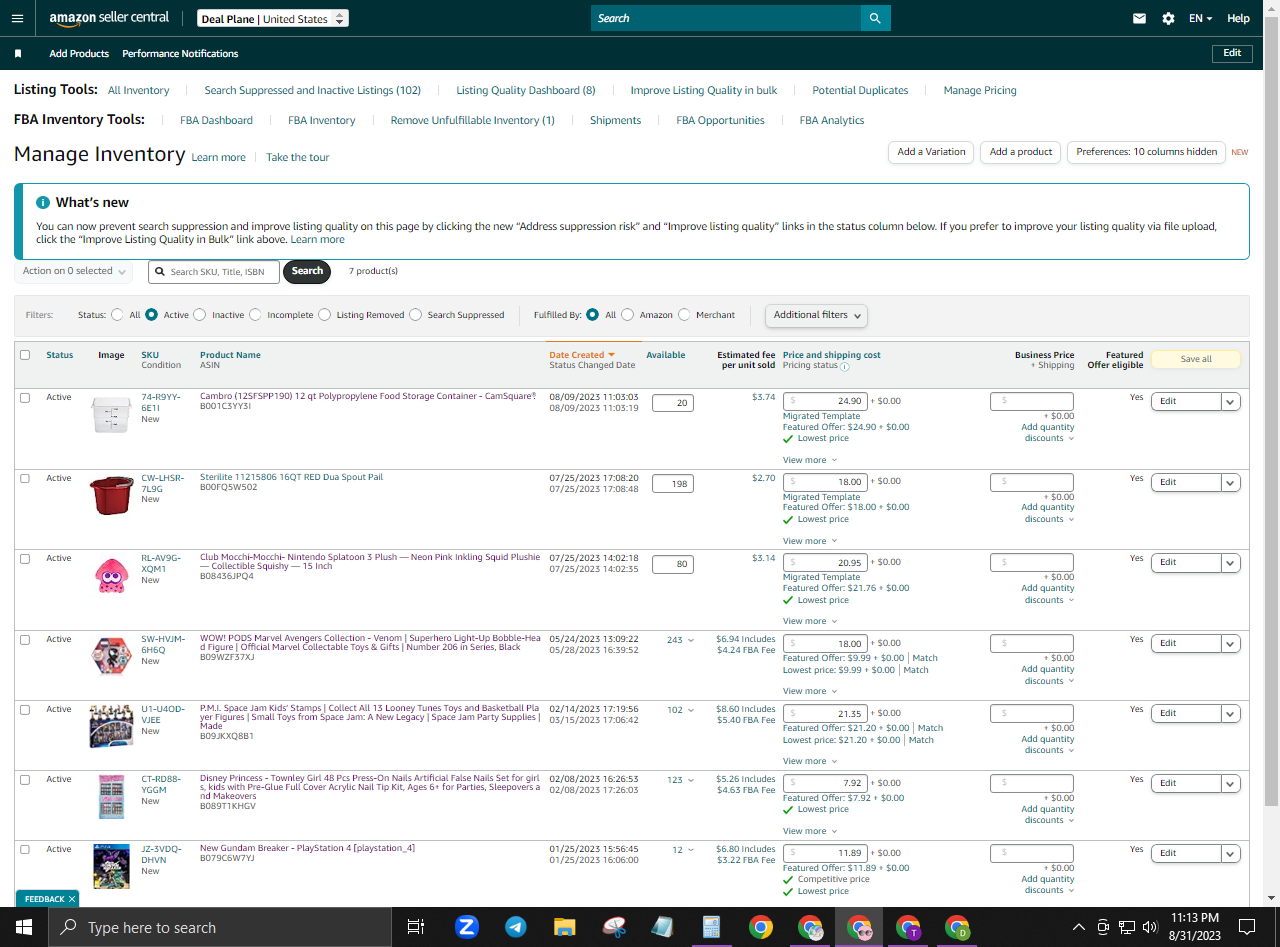Open Edit dropdown arrow for Cambro row
1280x947 pixels.
click(x=1231, y=401)
